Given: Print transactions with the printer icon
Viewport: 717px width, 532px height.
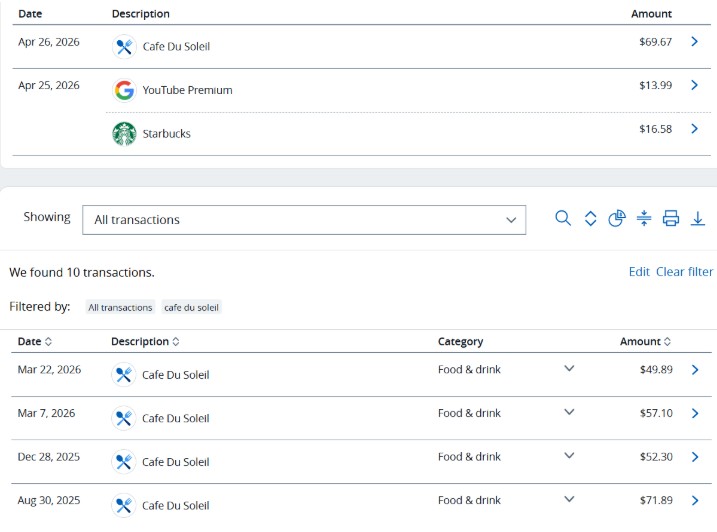Looking at the screenshot, I should [x=671, y=219].
